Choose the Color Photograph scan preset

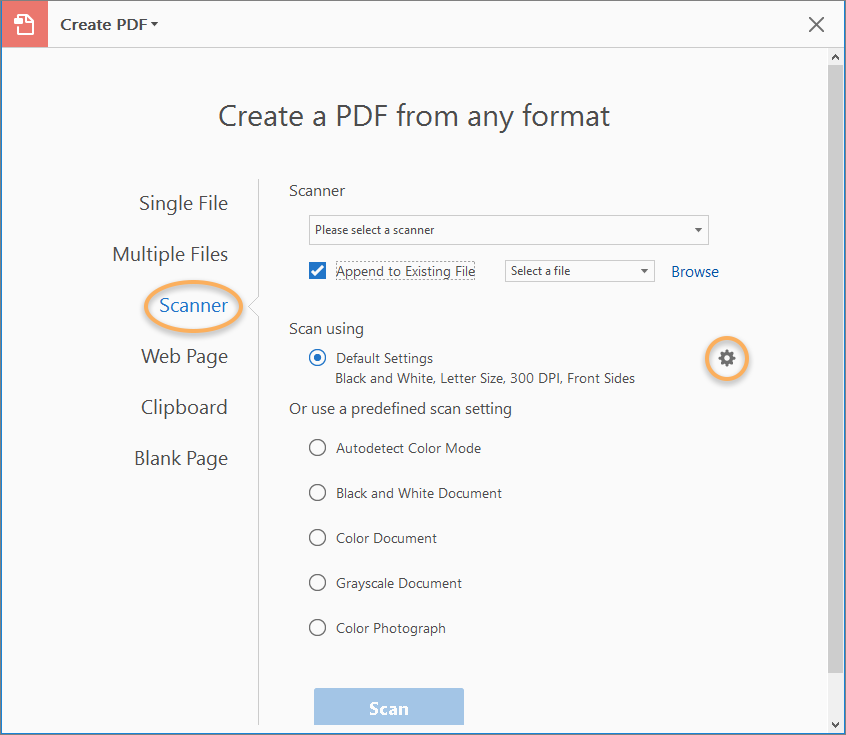click(317, 627)
